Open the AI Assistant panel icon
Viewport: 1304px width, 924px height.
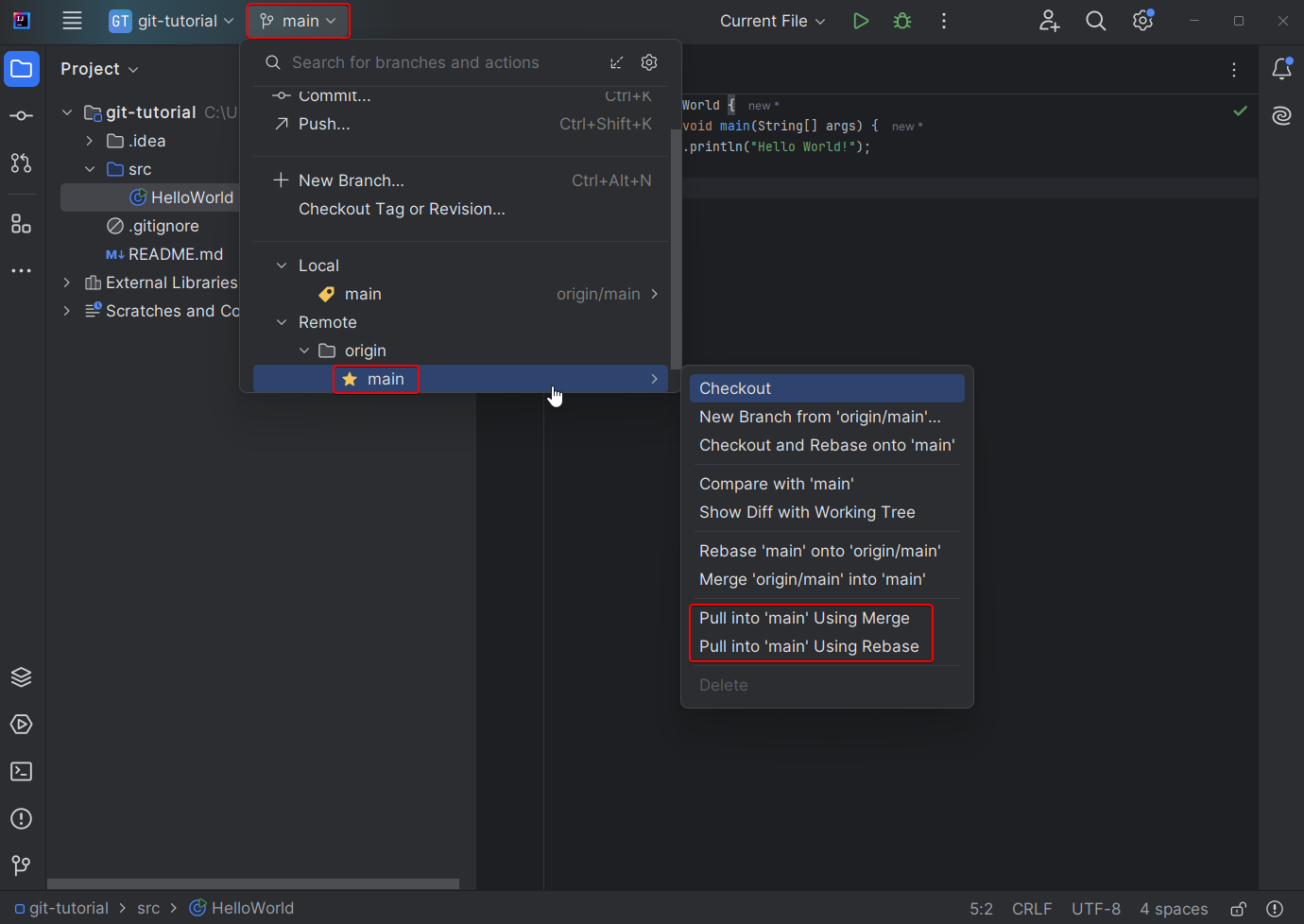coord(1281,116)
